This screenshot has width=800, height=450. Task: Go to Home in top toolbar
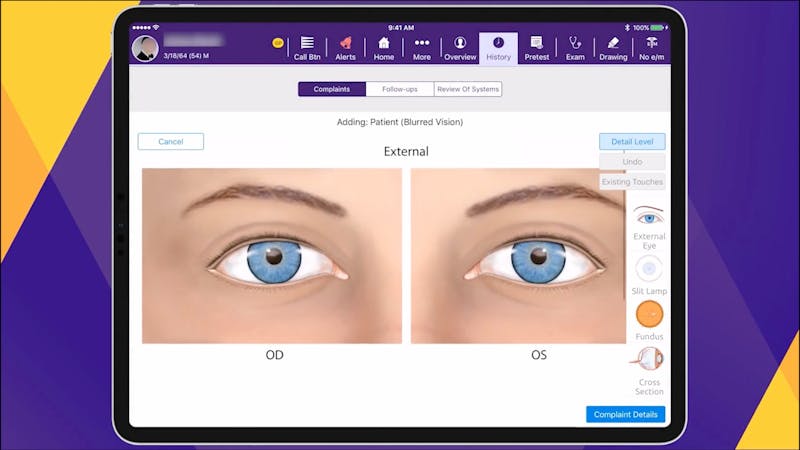(384, 48)
